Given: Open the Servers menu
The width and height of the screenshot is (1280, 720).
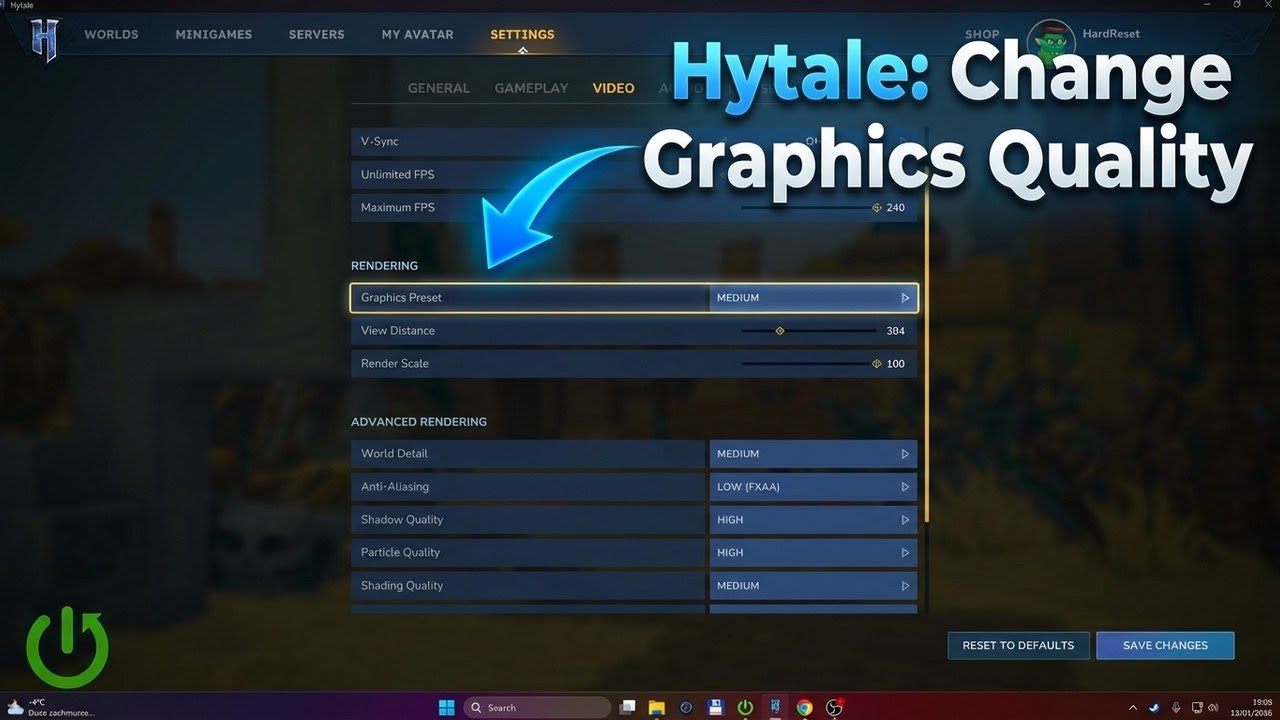Looking at the screenshot, I should click(x=316, y=35).
